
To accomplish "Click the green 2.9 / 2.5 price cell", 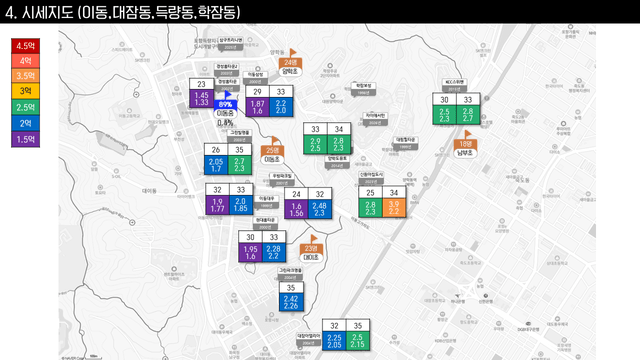I will (315, 144).
